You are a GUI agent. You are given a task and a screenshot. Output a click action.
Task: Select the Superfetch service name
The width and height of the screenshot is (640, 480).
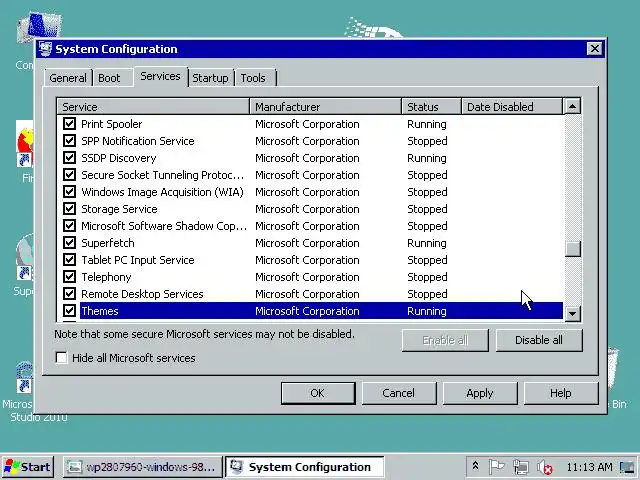click(108, 243)
